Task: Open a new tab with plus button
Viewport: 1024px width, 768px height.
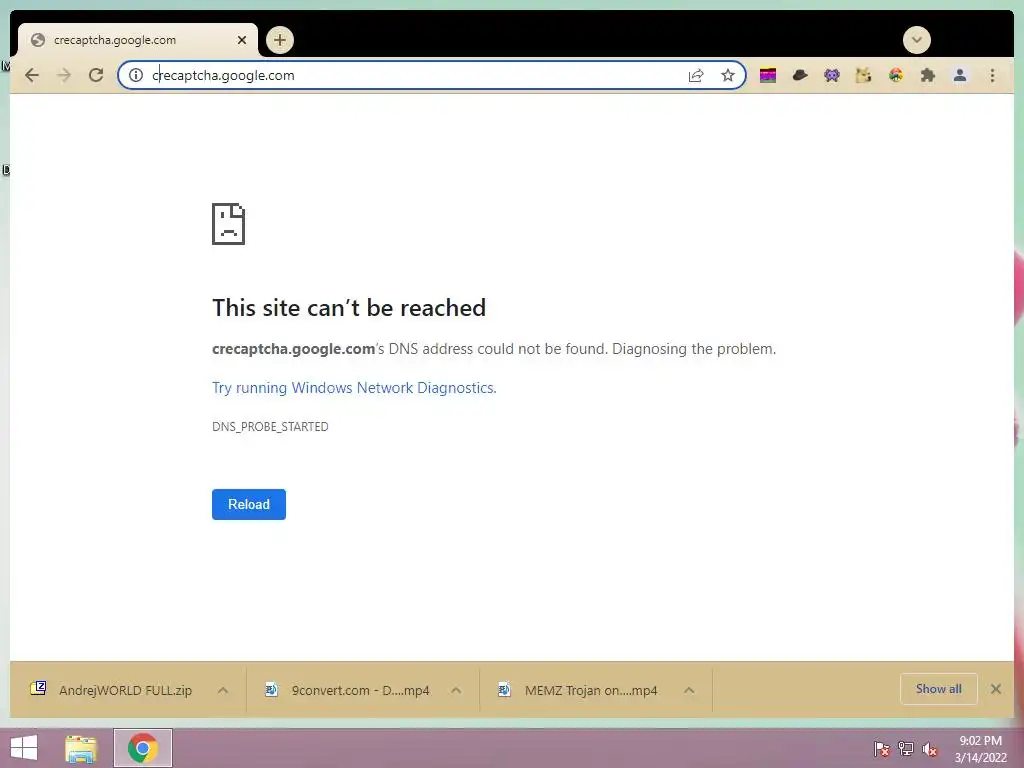Action: 280,40
